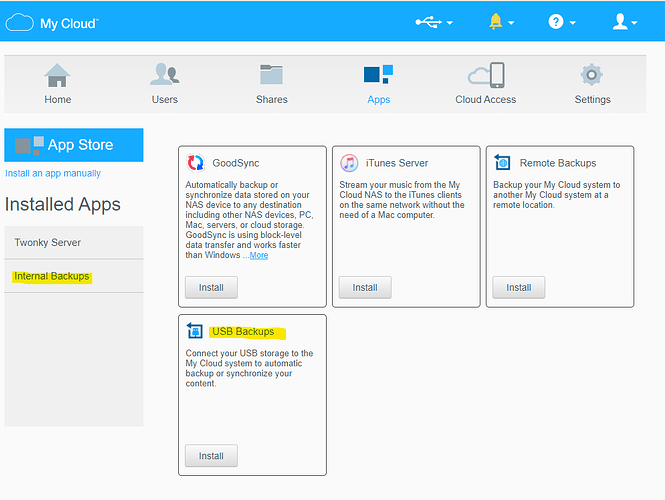
Task: Click the highlighted USB Backups title
Action: [x=243, y=332]
